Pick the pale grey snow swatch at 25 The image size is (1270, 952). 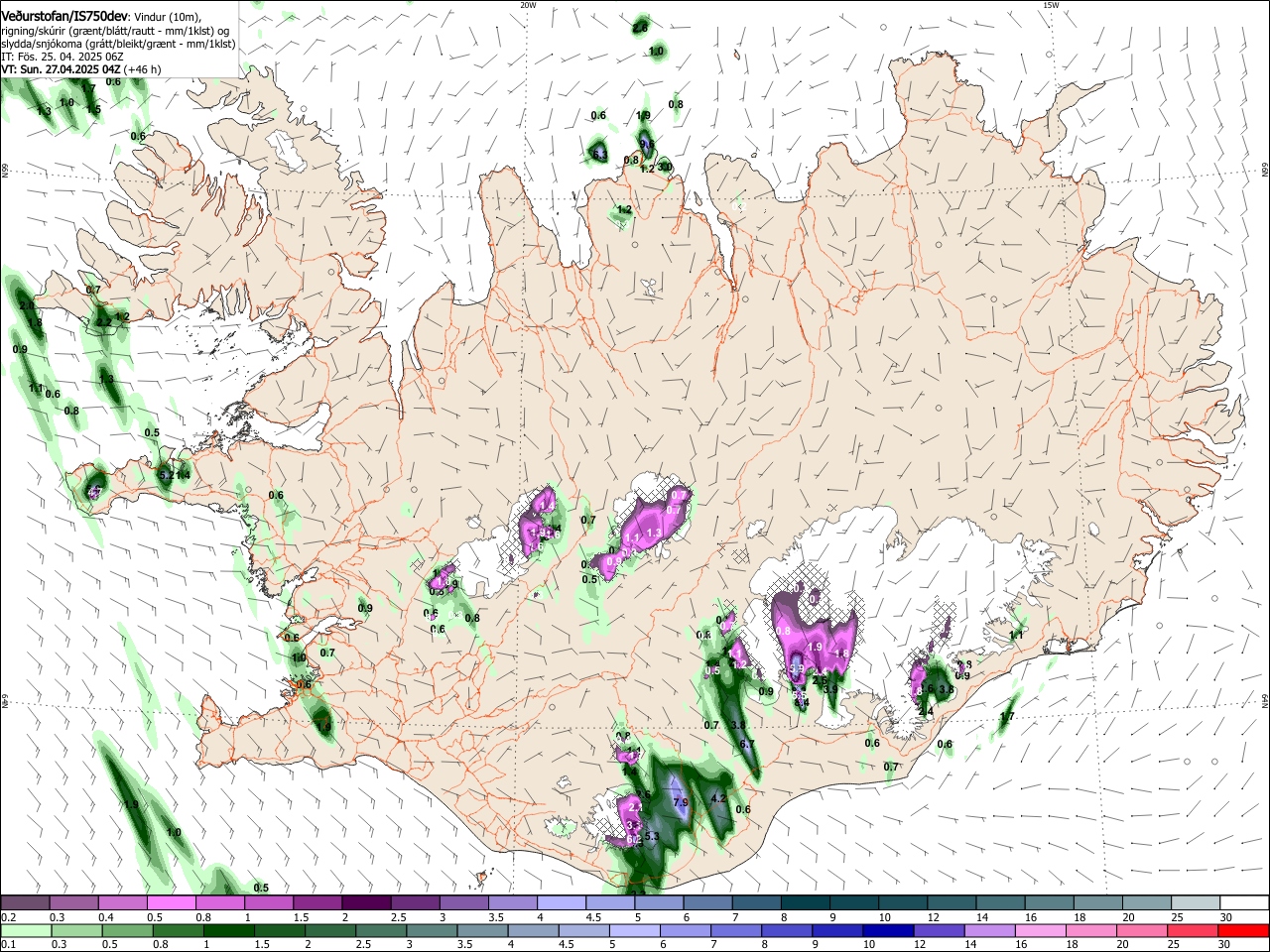(x=1195, y=903)
